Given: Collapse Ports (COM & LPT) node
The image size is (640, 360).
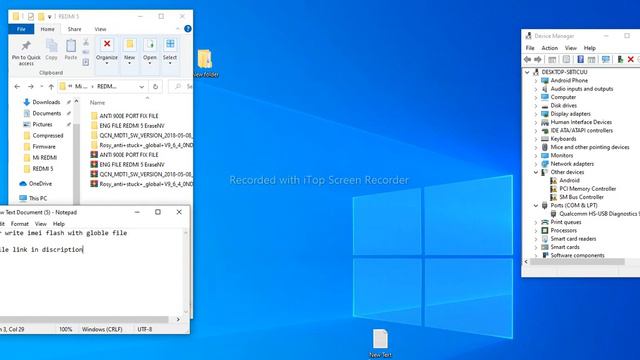Looking at the screenshot, I should pyautogui.click(x=536, y=205).
